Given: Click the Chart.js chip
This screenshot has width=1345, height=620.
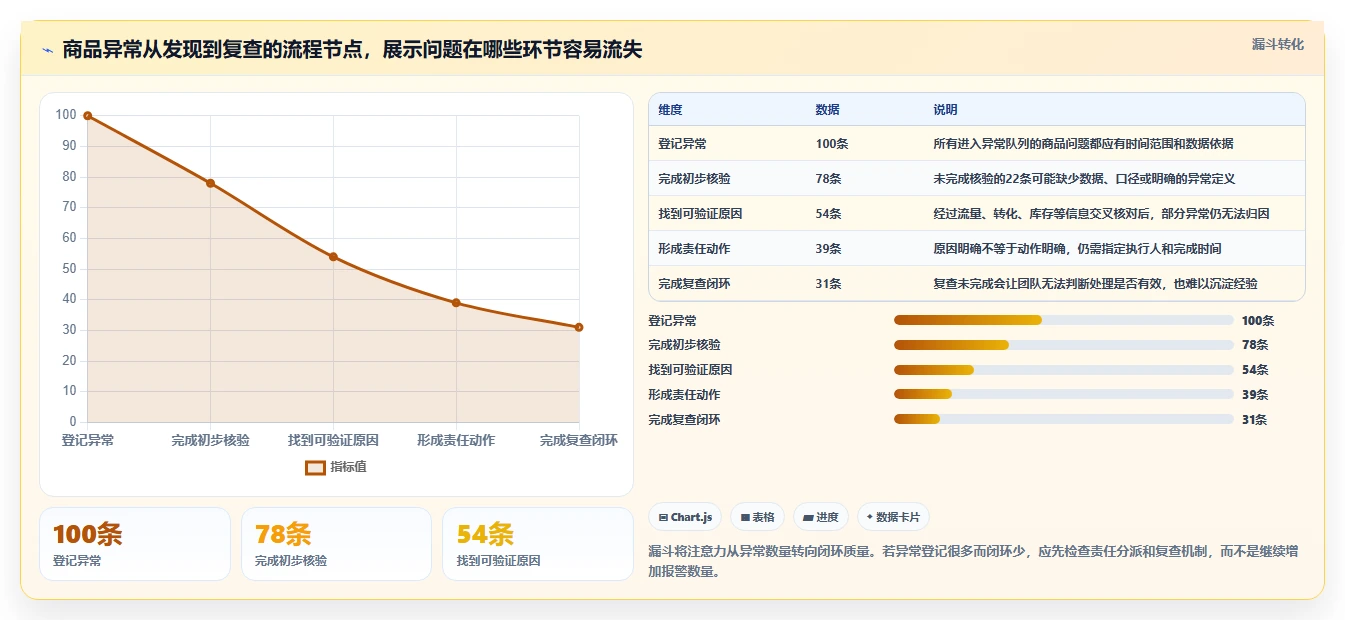Looking at the screenshot, I should tap(685, 517).
